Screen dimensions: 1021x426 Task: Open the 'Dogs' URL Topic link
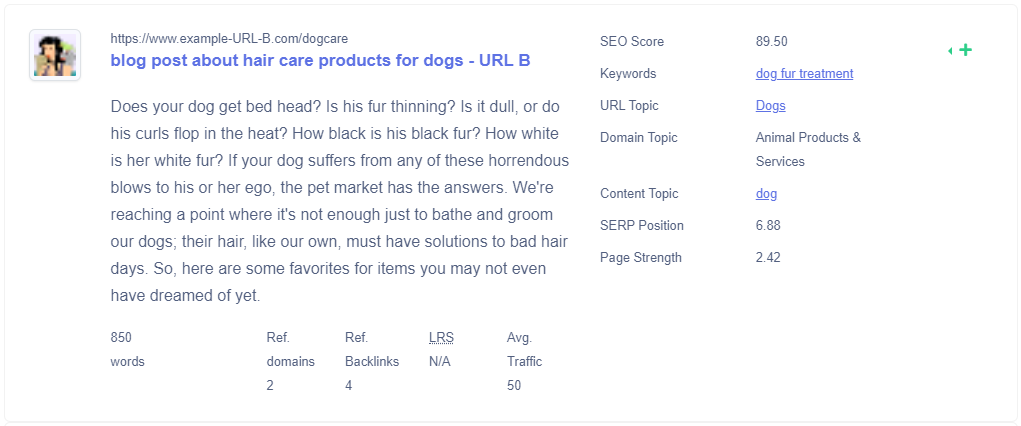[x=770, y=106]
